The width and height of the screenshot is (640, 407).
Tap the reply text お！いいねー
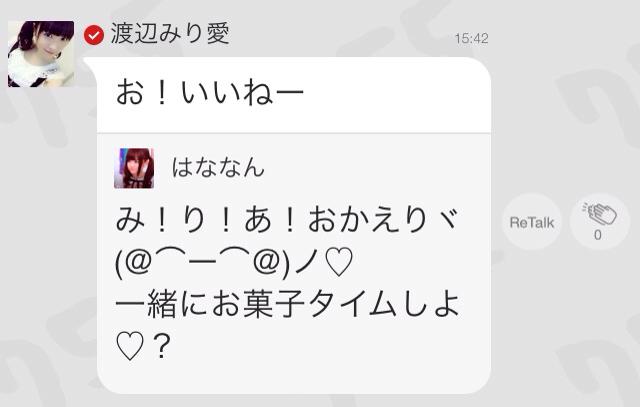click(210, 93)
